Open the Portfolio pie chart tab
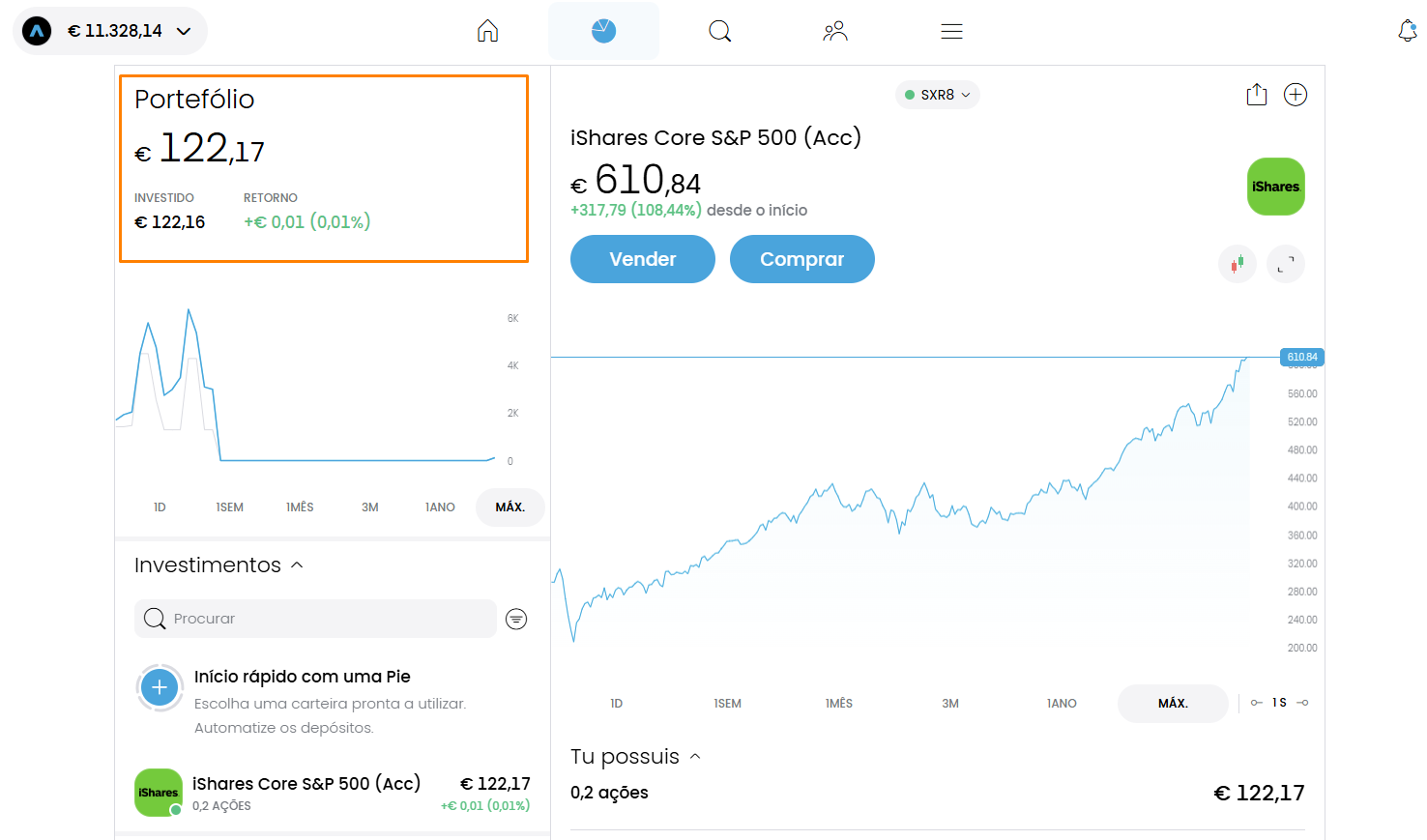The image size is (1427, 840). point(603,31)
